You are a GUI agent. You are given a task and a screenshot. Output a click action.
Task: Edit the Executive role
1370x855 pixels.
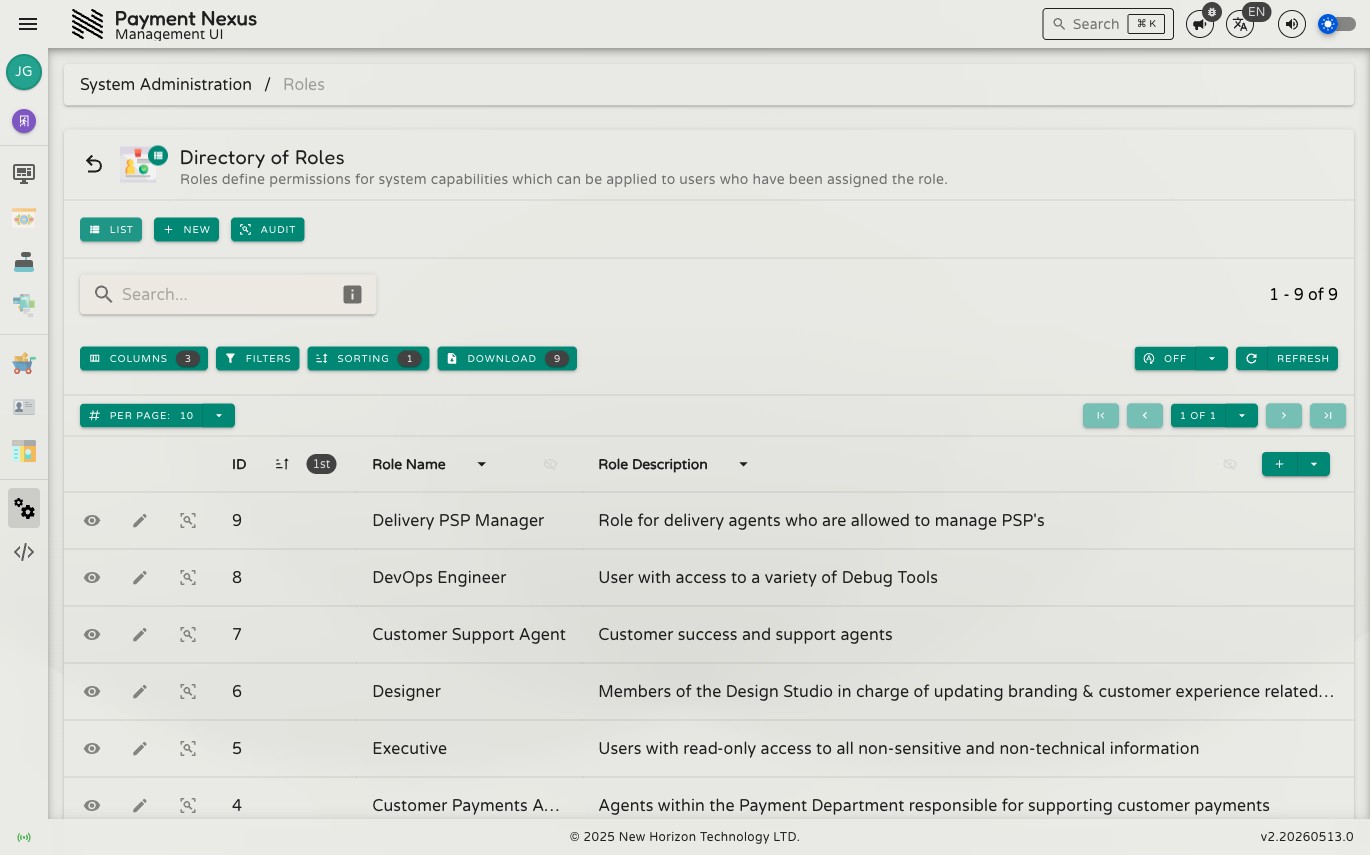[x=140, y=749]
